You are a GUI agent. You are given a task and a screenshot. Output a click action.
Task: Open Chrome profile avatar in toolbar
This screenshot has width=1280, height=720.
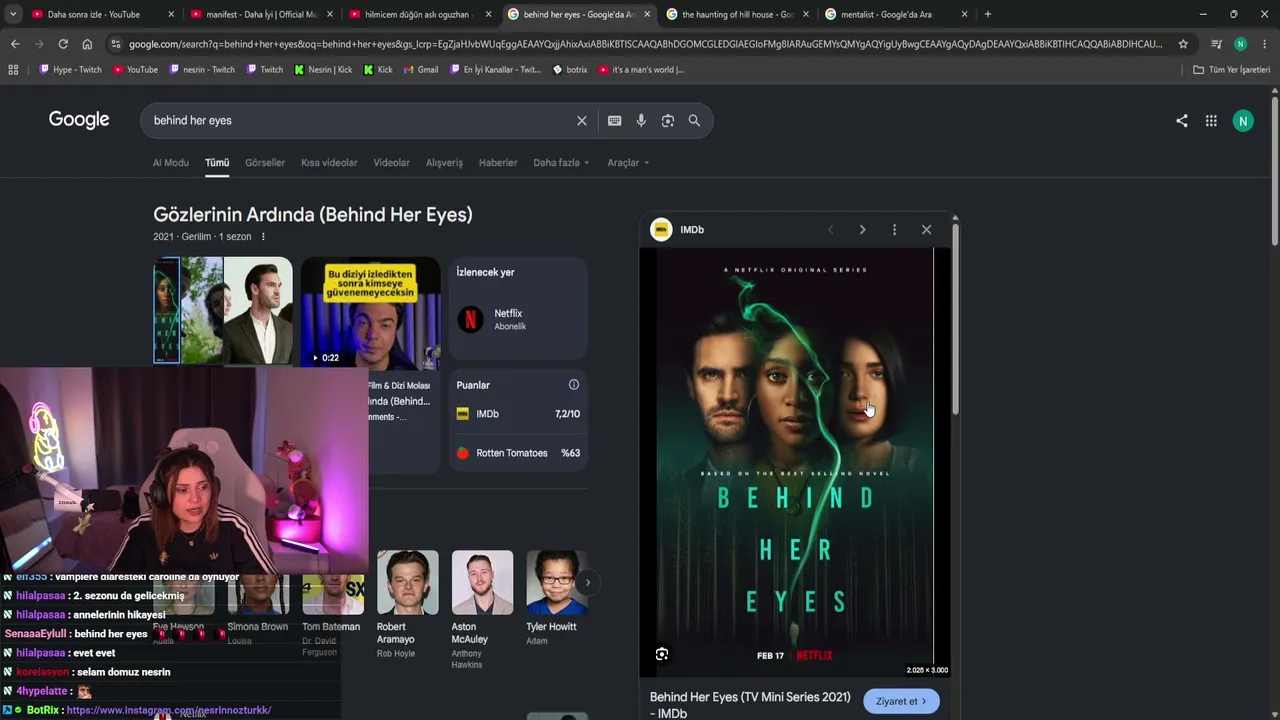(x=1240, y=44)
